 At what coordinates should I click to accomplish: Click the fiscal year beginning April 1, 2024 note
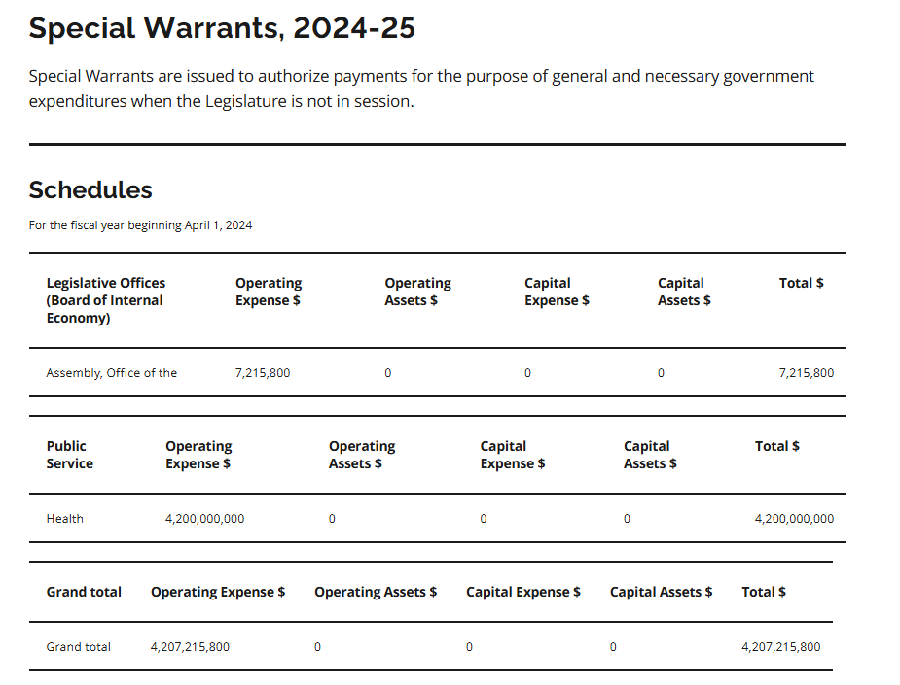coord(140,225)
